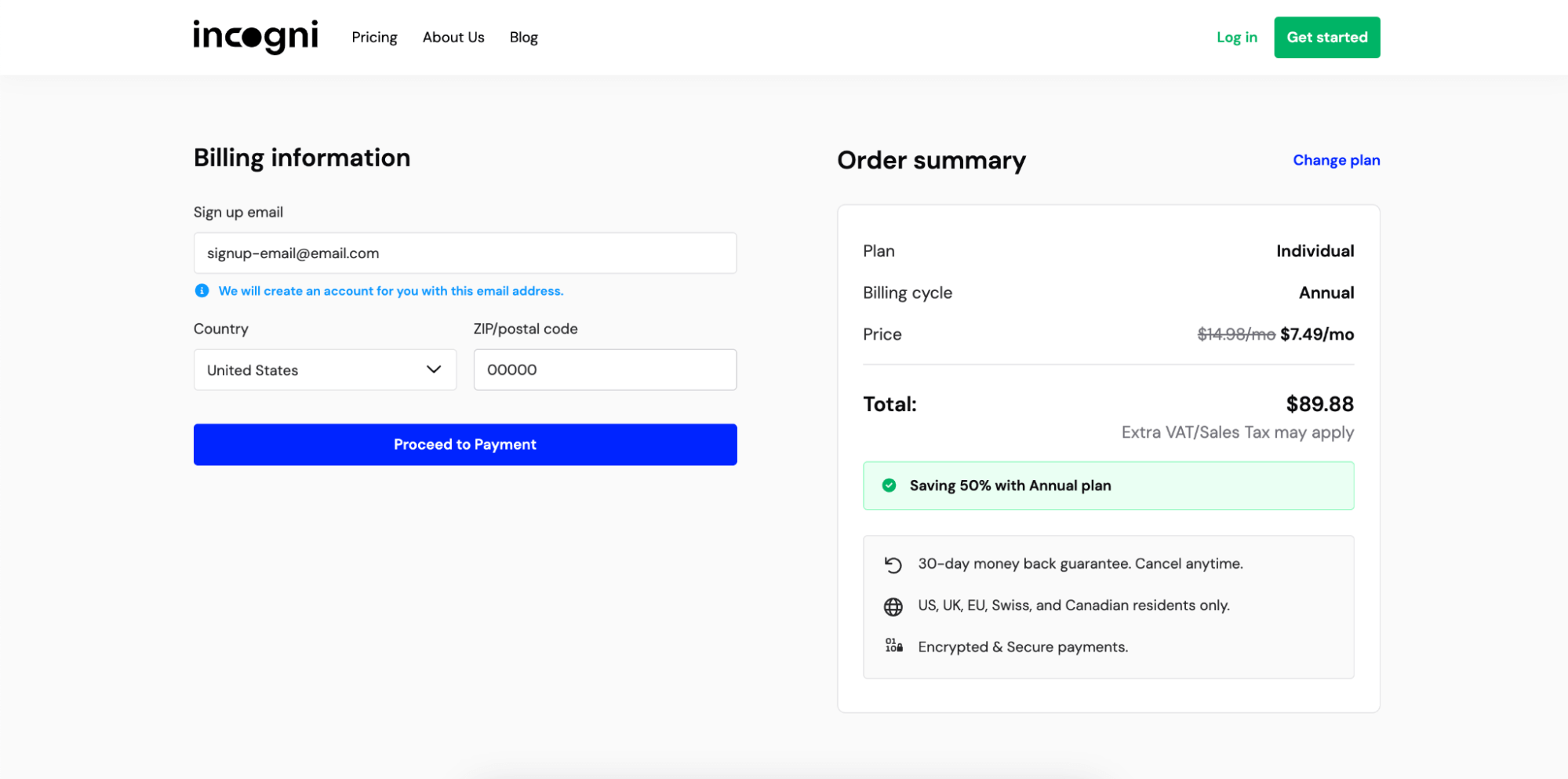Click the globe residents icon
This screenshot has height=779, width=1568.
tap(893, 606)
